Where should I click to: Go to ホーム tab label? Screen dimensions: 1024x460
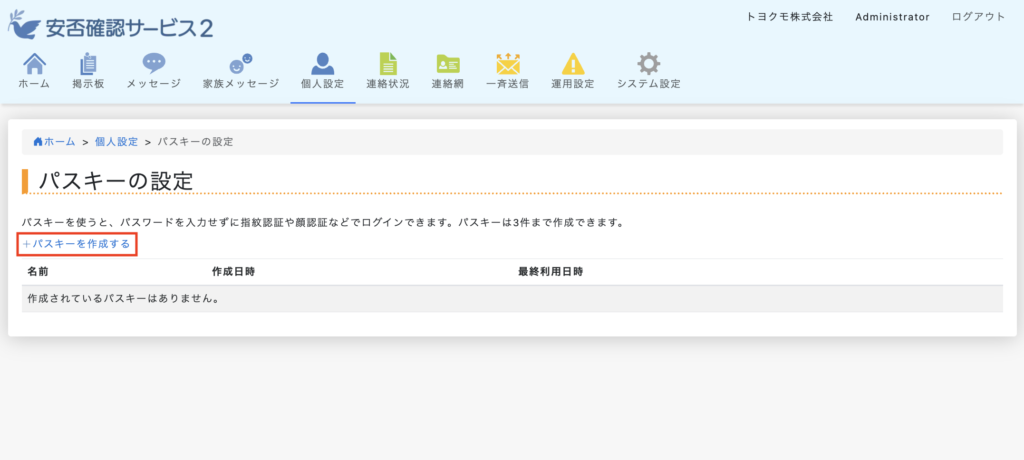[34, 84]
